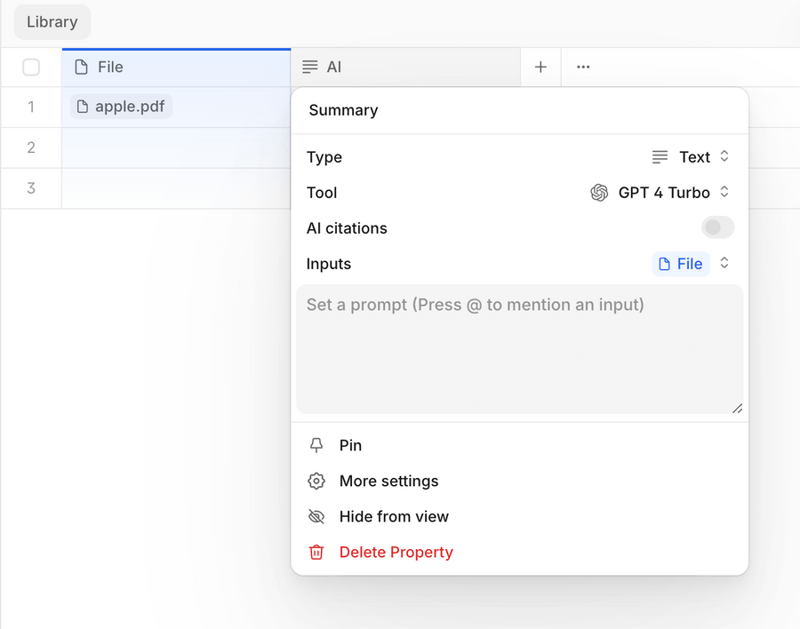Screen dimensions: 800x629
Task: Add a new property with the plus button
Action: click(540, 67)
